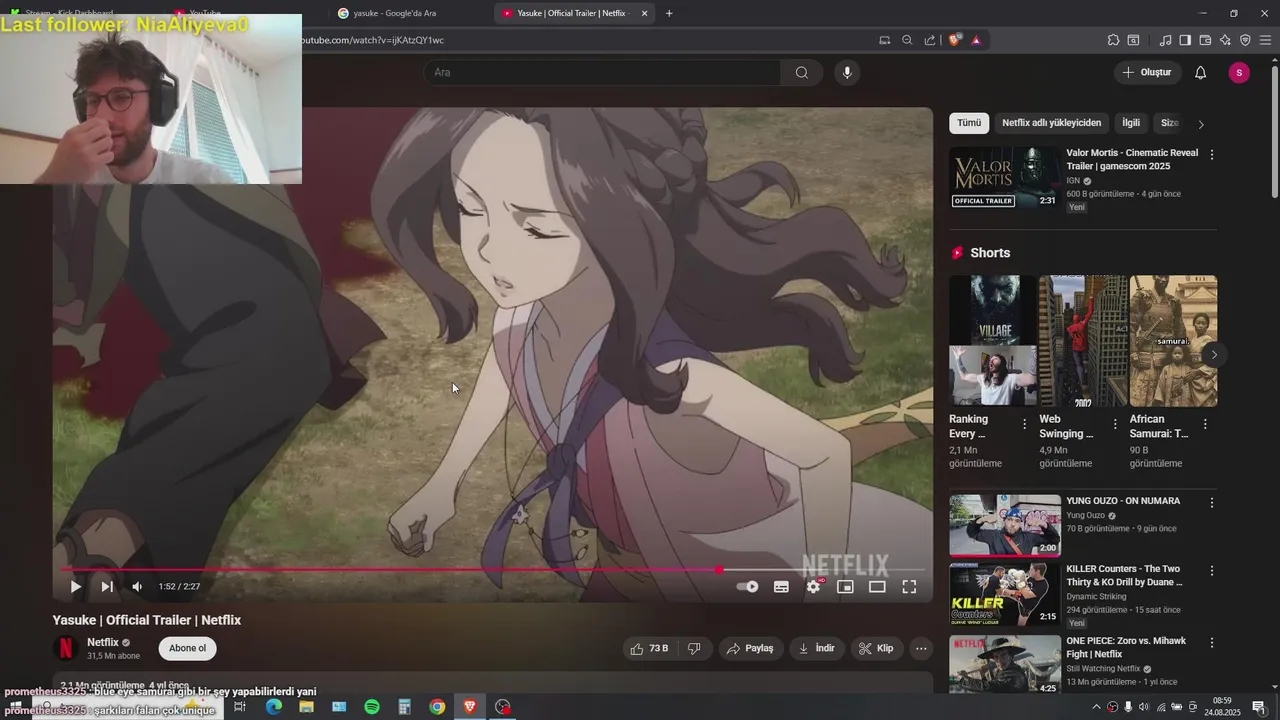
Task: Select the Tümü filter chip
Action: (969, 123)
